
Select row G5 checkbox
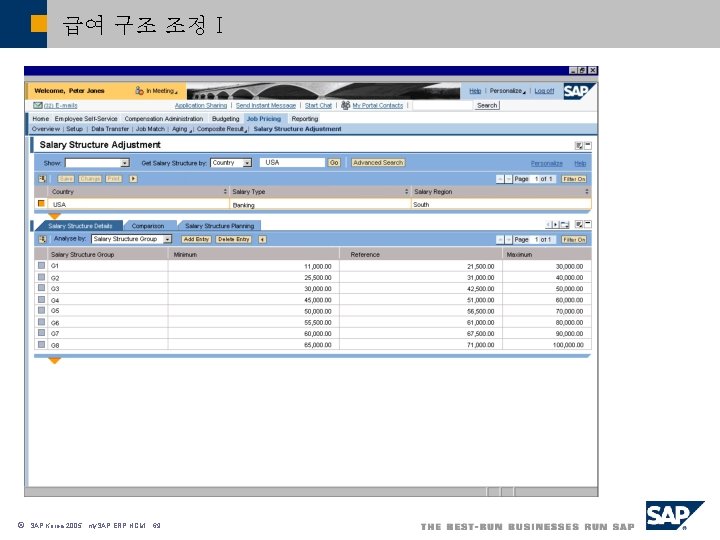(x=41, y=310)
